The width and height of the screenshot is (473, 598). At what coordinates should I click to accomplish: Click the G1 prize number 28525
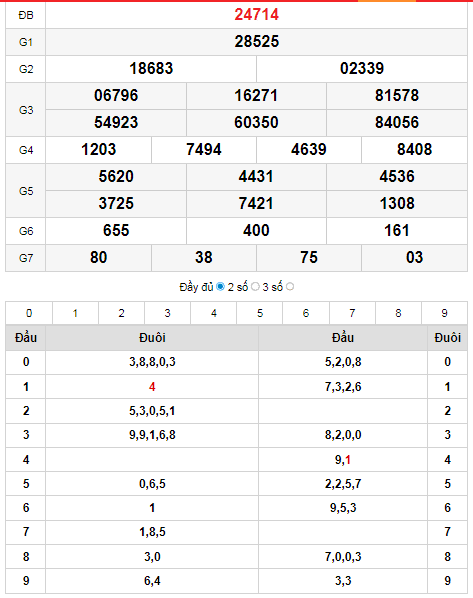256,42
